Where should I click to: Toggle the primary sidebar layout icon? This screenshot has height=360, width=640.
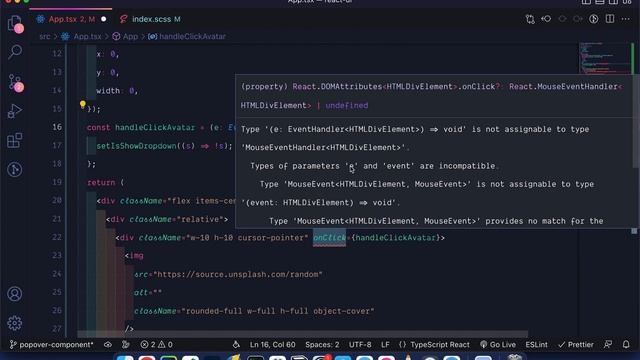point(586,2)
